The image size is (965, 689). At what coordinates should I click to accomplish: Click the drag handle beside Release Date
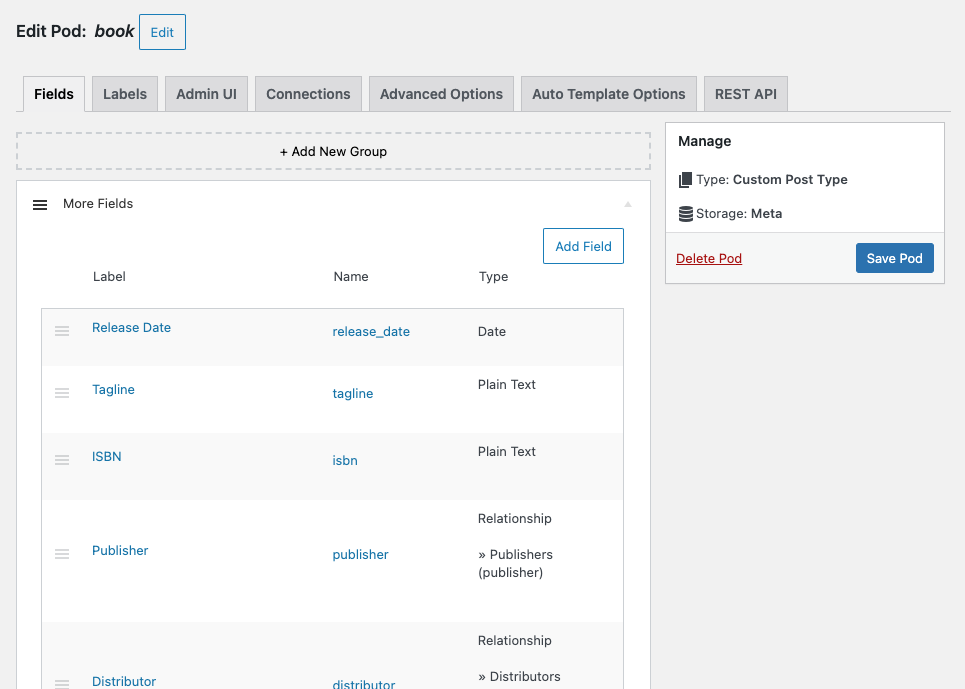pyautogui.click(x=62, y=331)
